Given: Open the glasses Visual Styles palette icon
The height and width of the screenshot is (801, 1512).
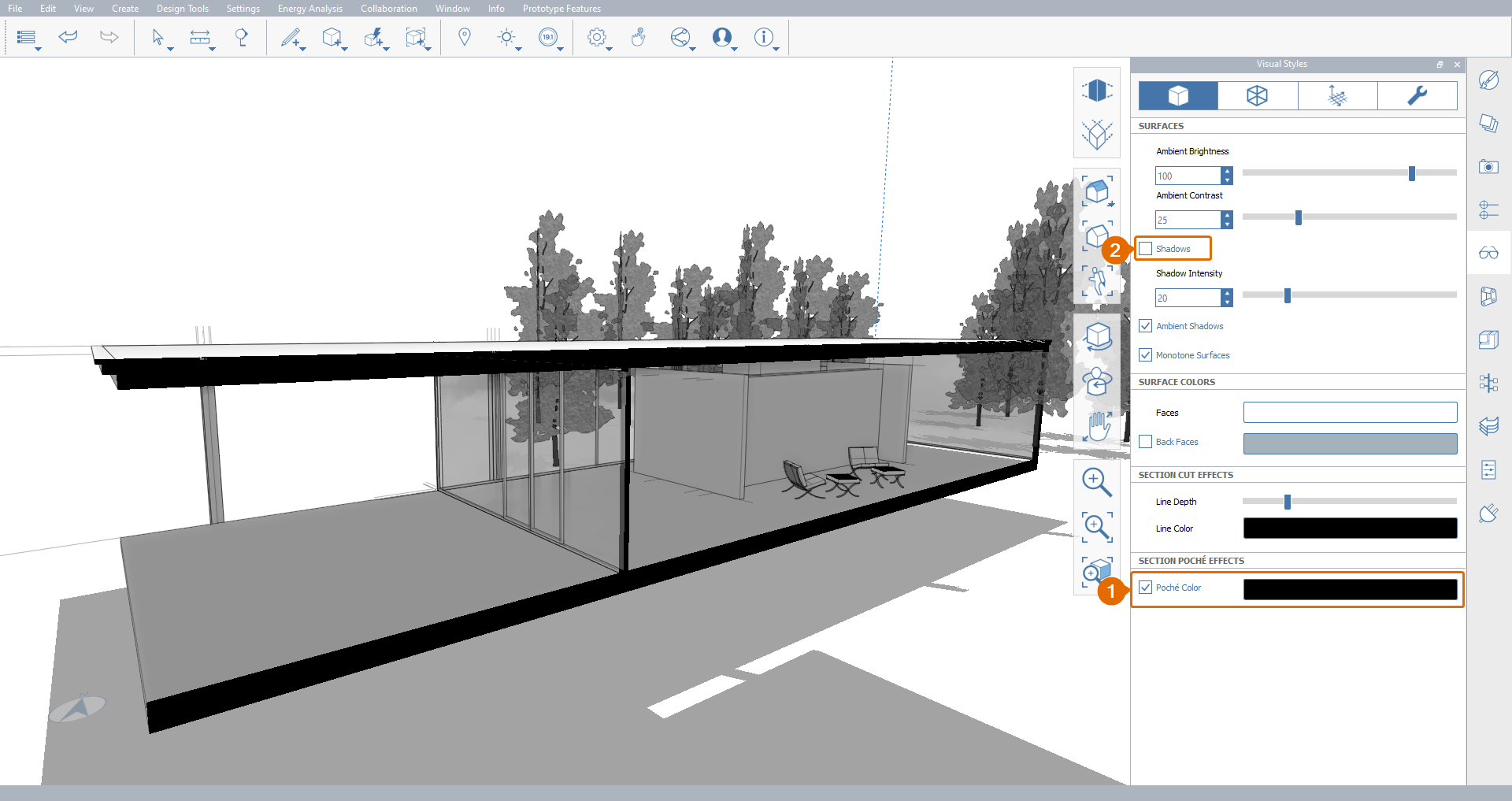Looking at the screenshot, I should 1488,253.
